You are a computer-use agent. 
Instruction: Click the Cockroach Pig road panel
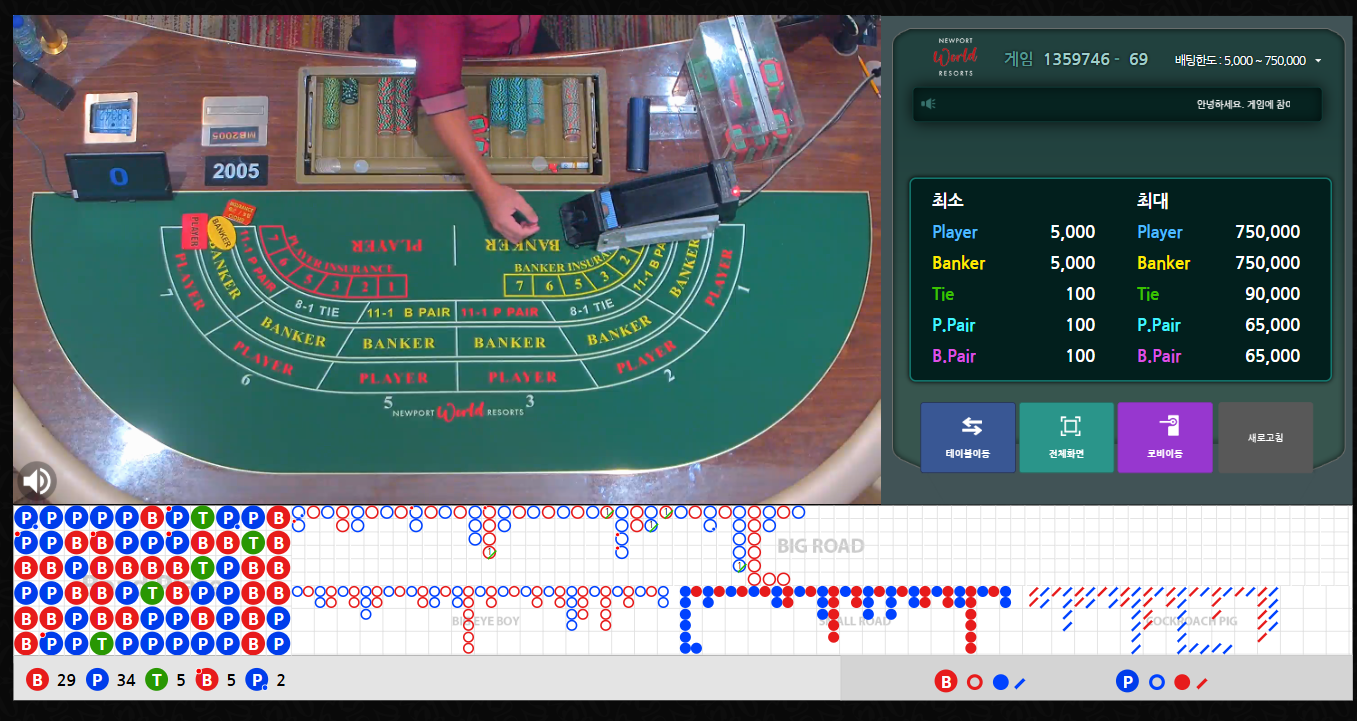tap(1188, 620)
